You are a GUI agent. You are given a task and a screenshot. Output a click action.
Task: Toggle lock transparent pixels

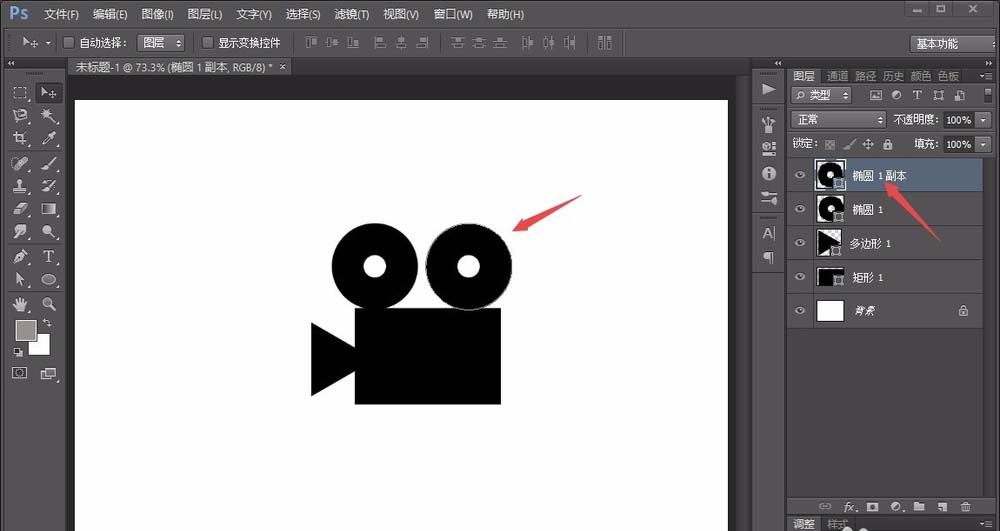pos(830,145)
